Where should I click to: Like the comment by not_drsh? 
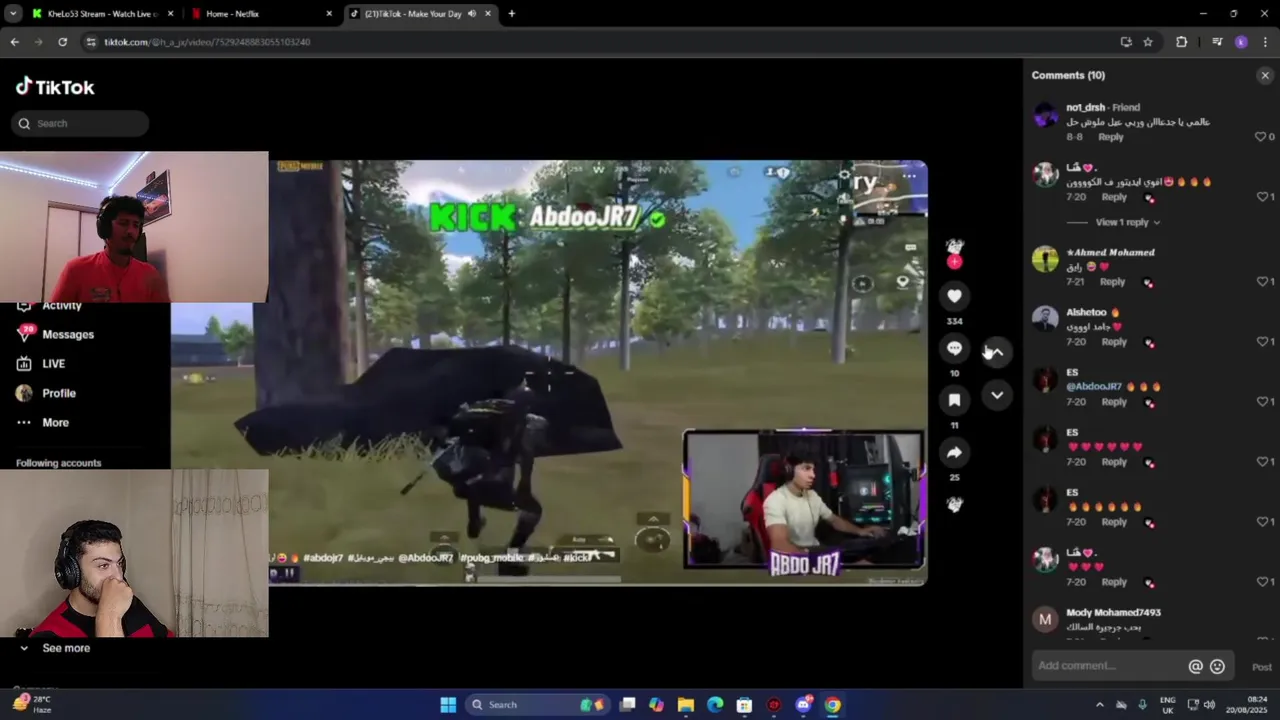pos(1260,137)
